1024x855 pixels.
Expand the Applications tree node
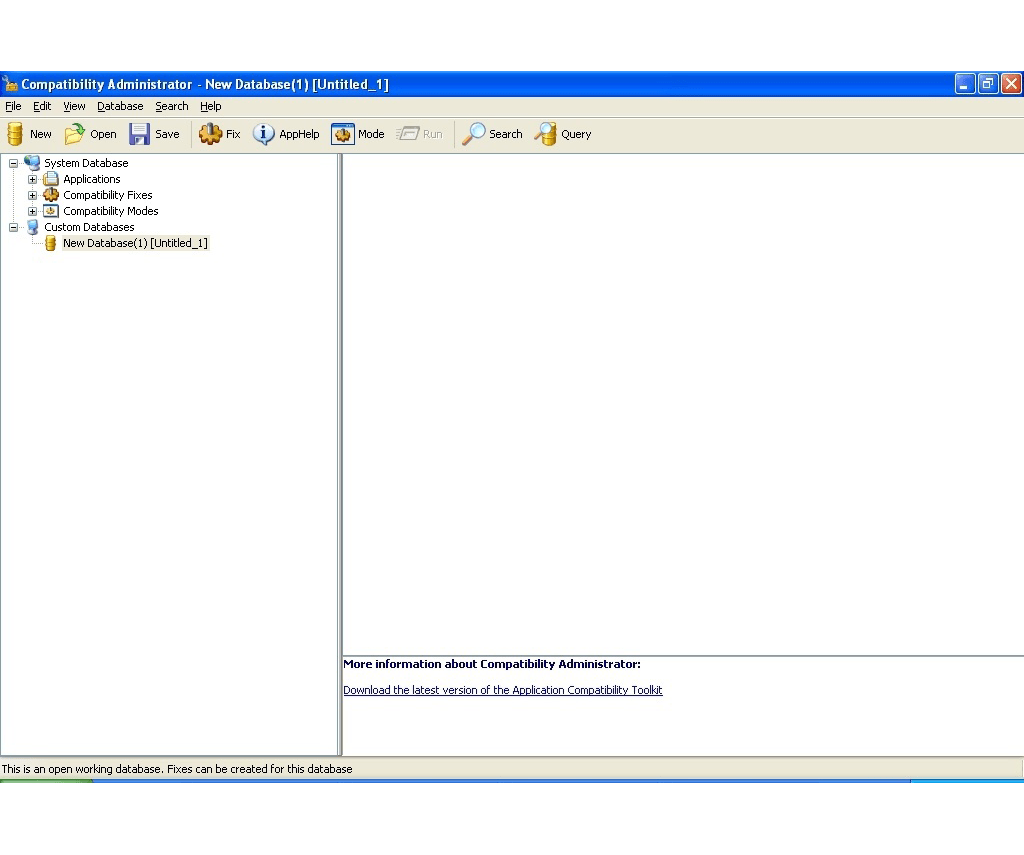(32, 179)
